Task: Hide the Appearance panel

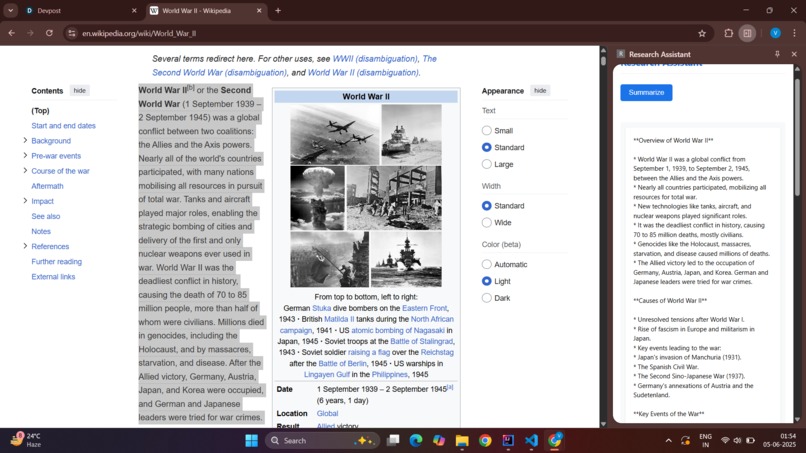Action: (540, 90)
